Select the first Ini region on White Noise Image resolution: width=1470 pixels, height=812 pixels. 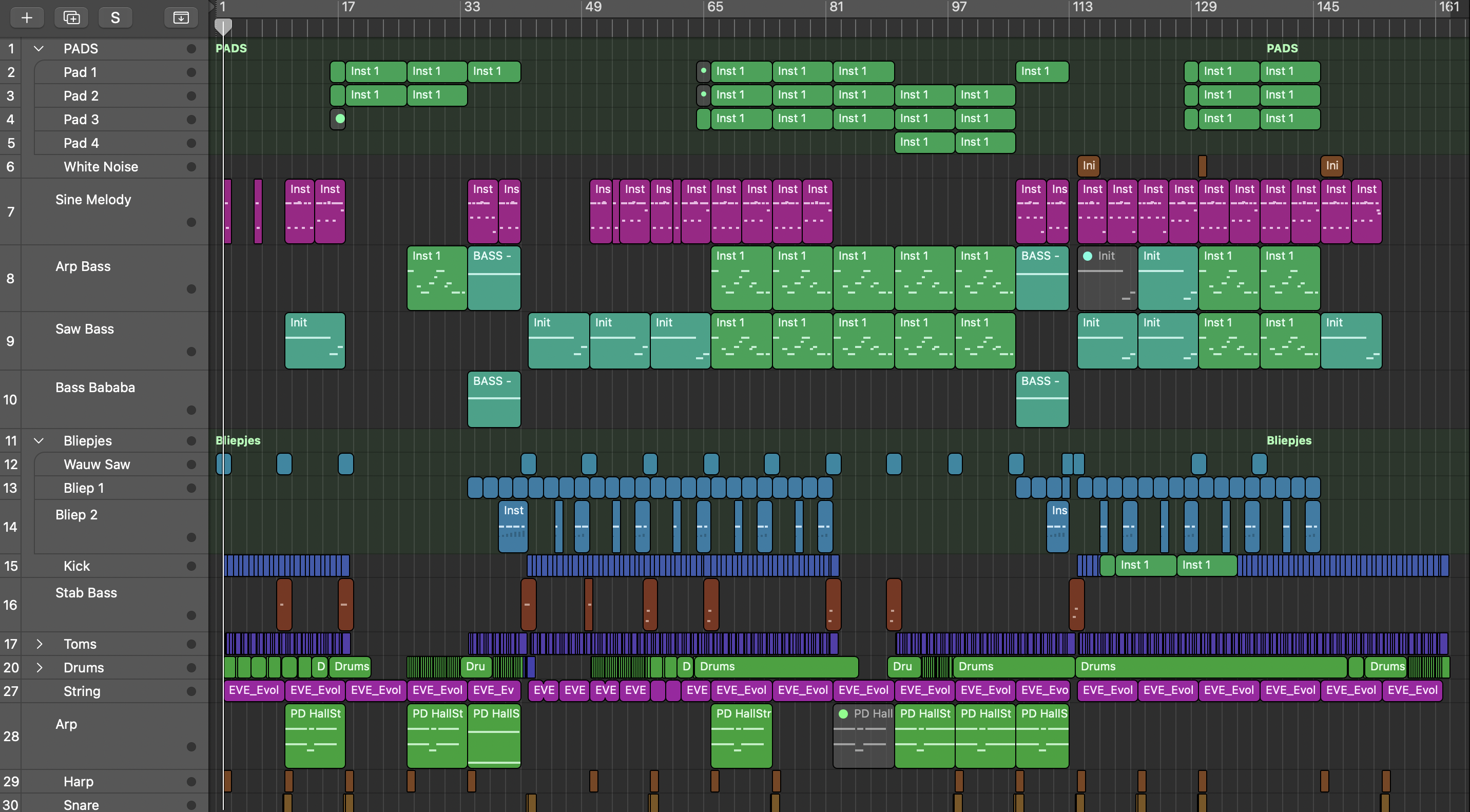coord(1089,165)
